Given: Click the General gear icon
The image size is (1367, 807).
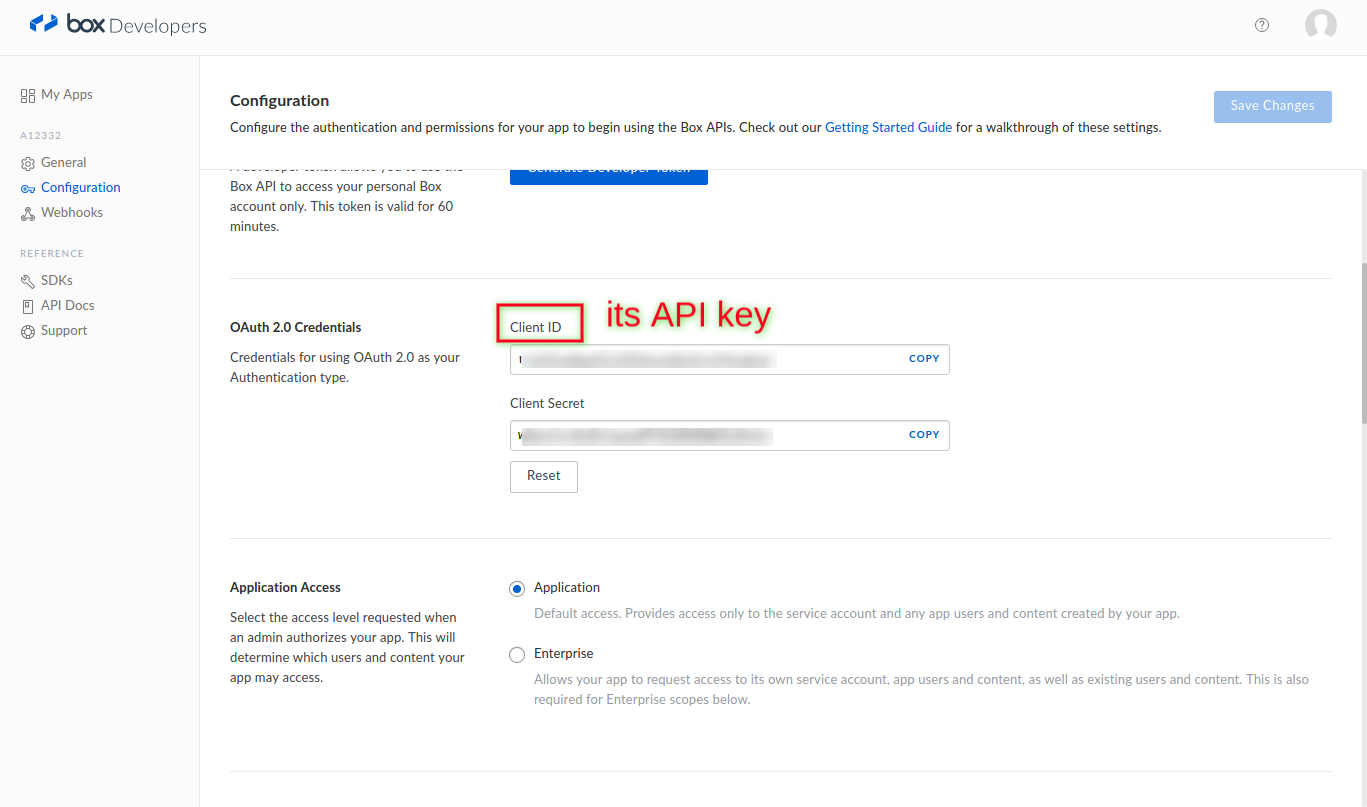Looking at the screenshot, I should (28, 163).
